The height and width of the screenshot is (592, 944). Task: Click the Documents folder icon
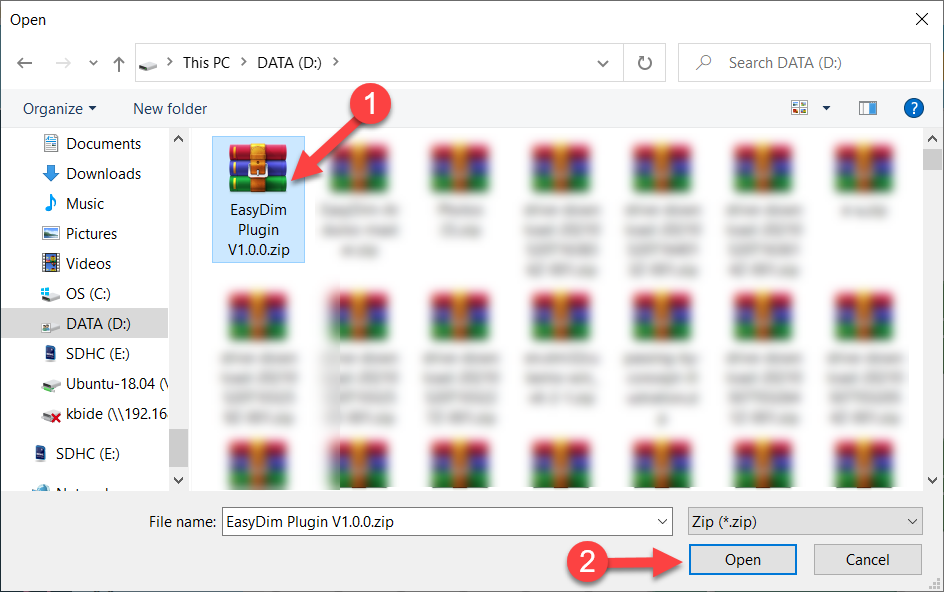pos(51,143)
